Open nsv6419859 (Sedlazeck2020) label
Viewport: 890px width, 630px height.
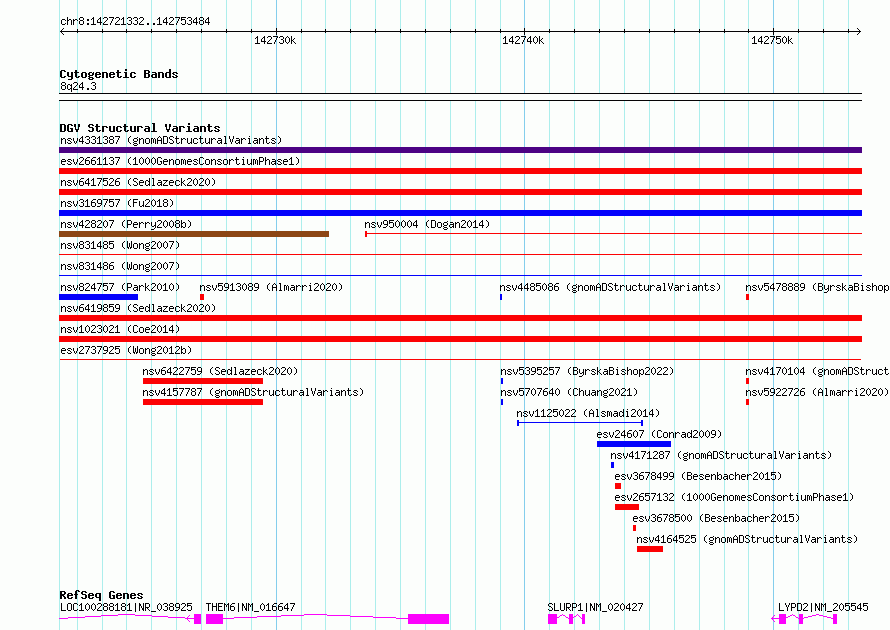point(138,308)
